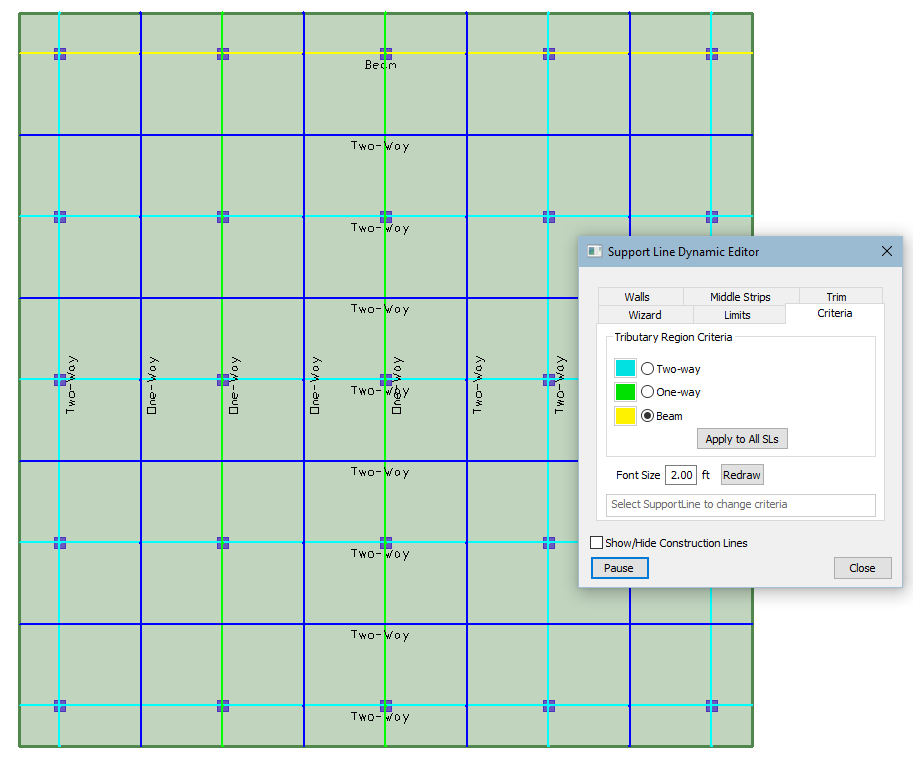Click the Font Size input field
This screenshot has width=913, height=768.
(680, 475)
